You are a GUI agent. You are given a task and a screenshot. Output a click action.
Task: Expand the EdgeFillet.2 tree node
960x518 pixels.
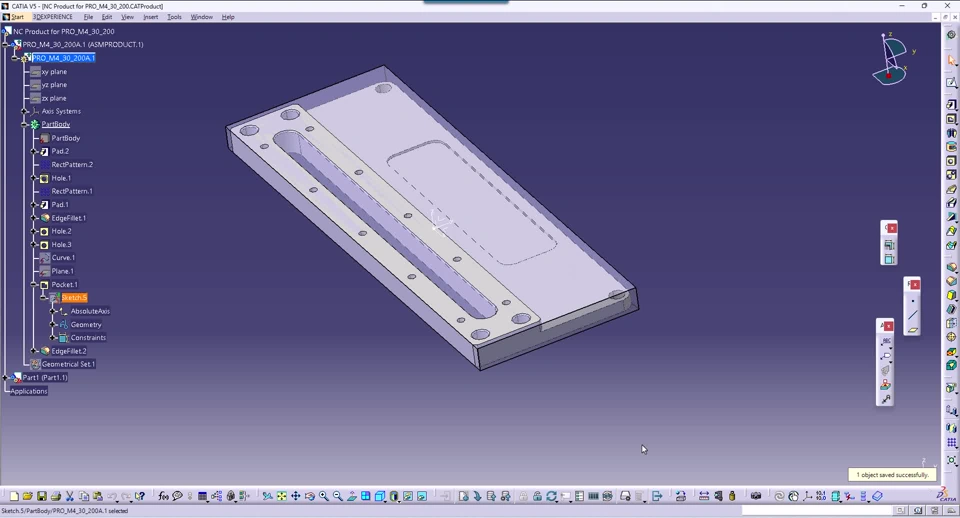click(x=34, y=351)
